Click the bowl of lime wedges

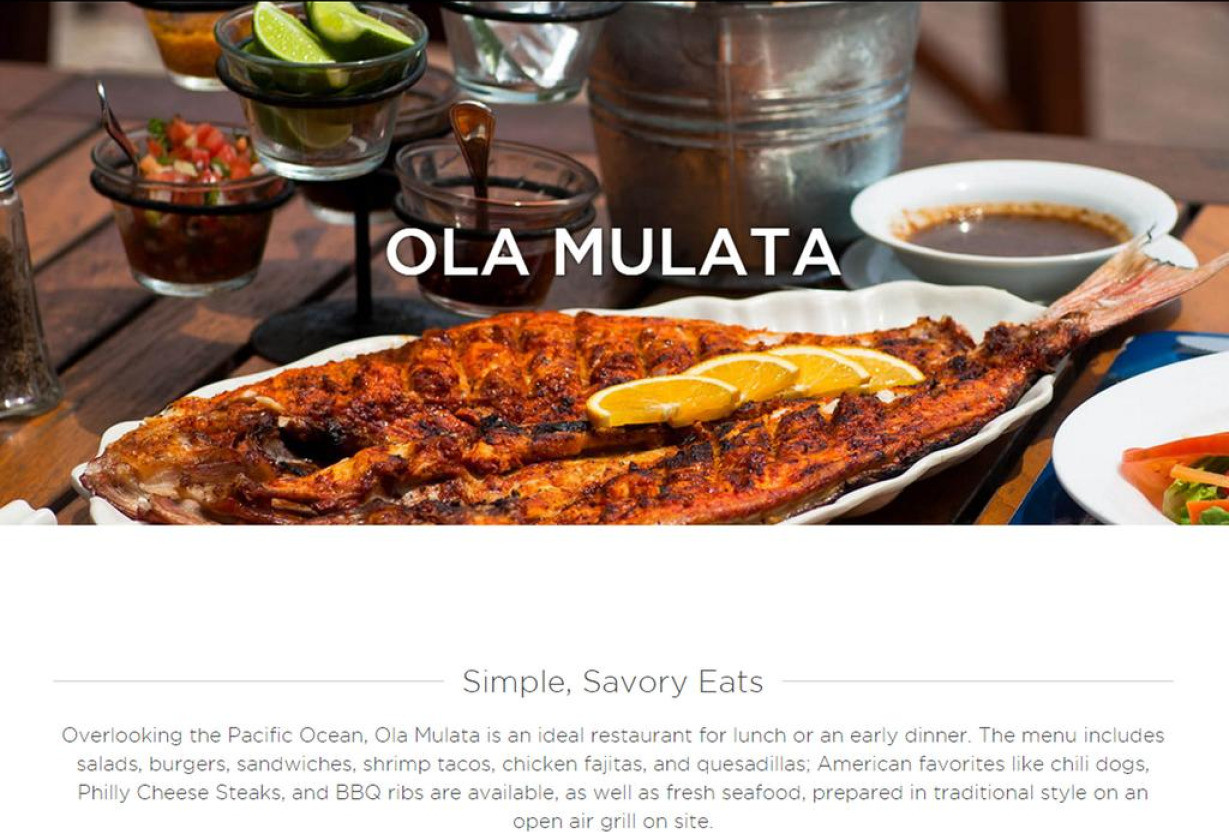[x=322, y=90]
